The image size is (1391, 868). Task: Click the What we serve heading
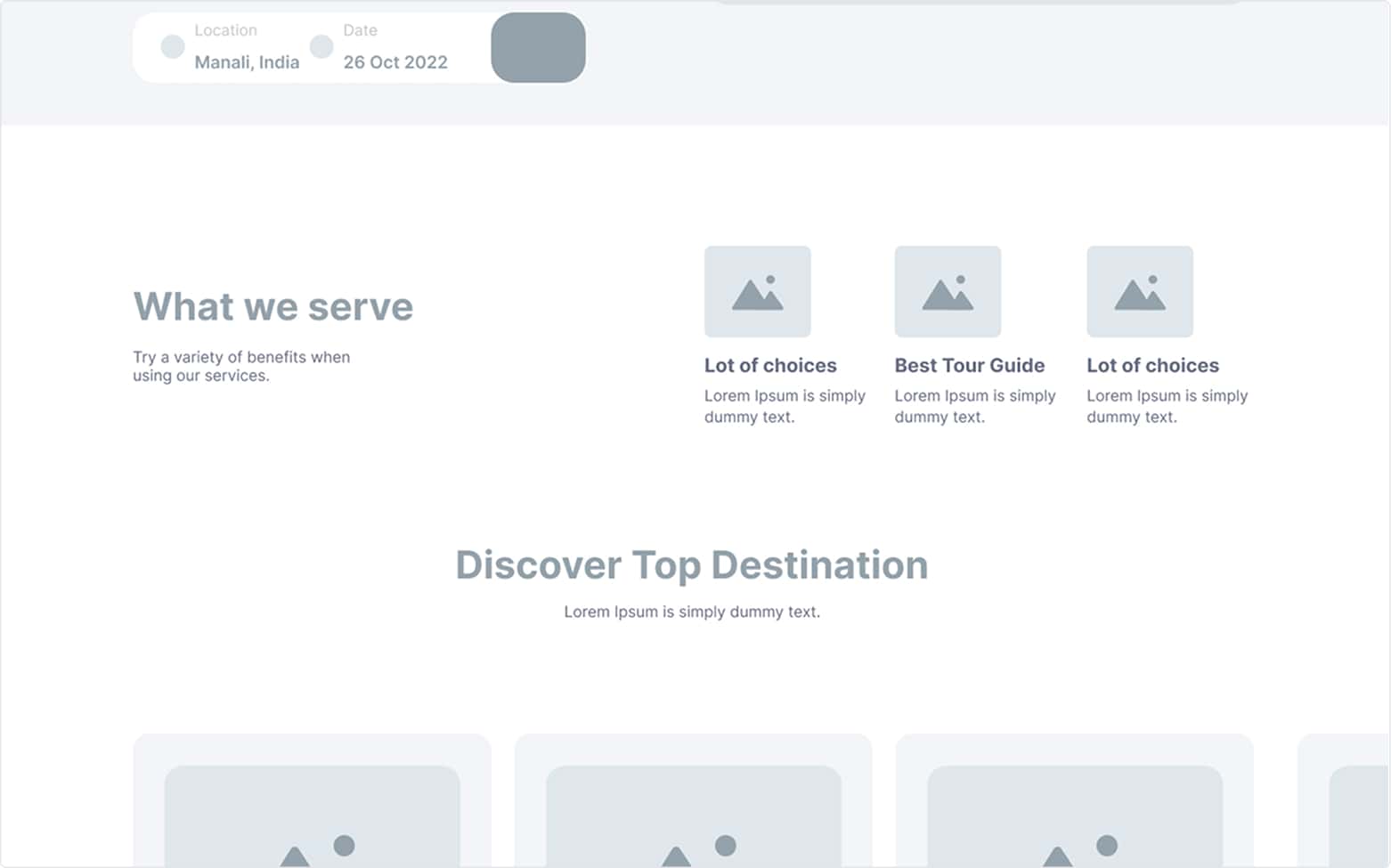[273, 306]
